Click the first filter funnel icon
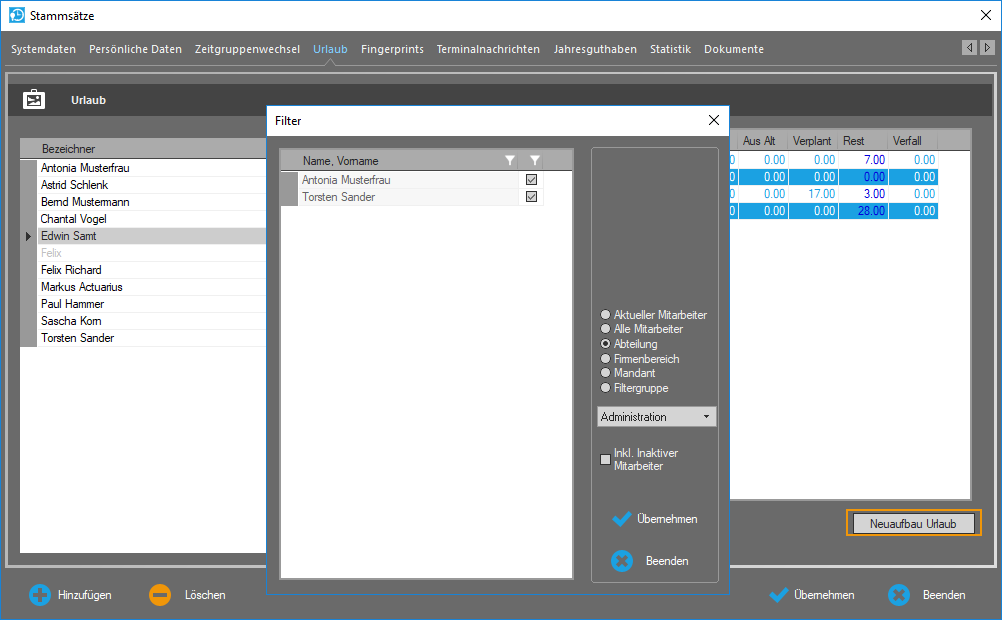This screenshot has height=620, width=1002. click(x=510, y=160)
